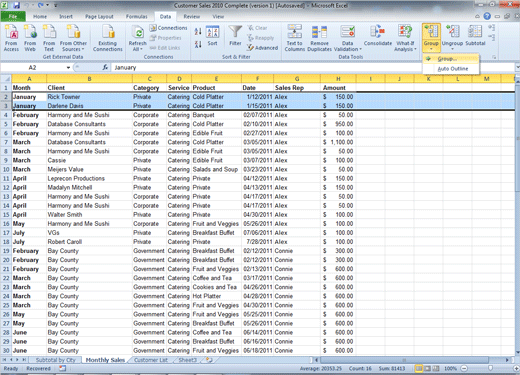520x375 pixels.
Task: Open the What-If Analysis dropdown
Action: (415, 49)
